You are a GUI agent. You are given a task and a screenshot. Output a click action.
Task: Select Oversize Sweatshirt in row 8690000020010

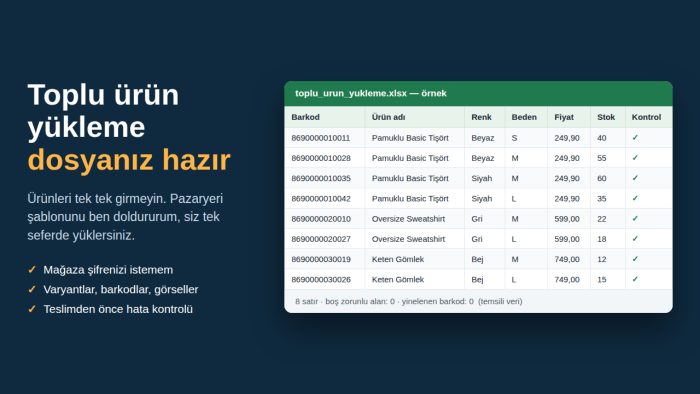[408, 219]
